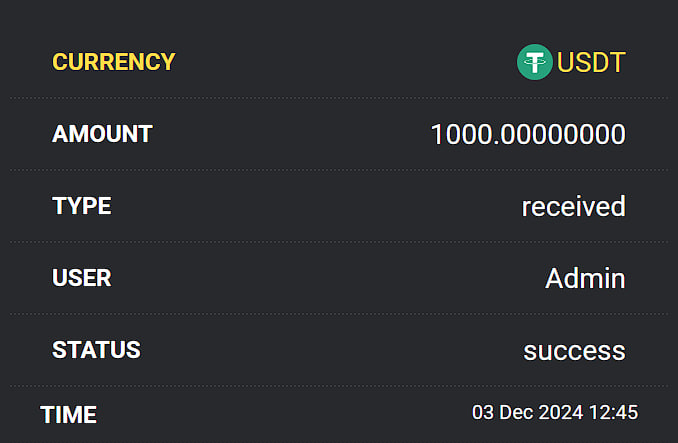Click the empty space in the STATUS row
The width and height of the screenshot is (678, 443).
pos(332,350)
